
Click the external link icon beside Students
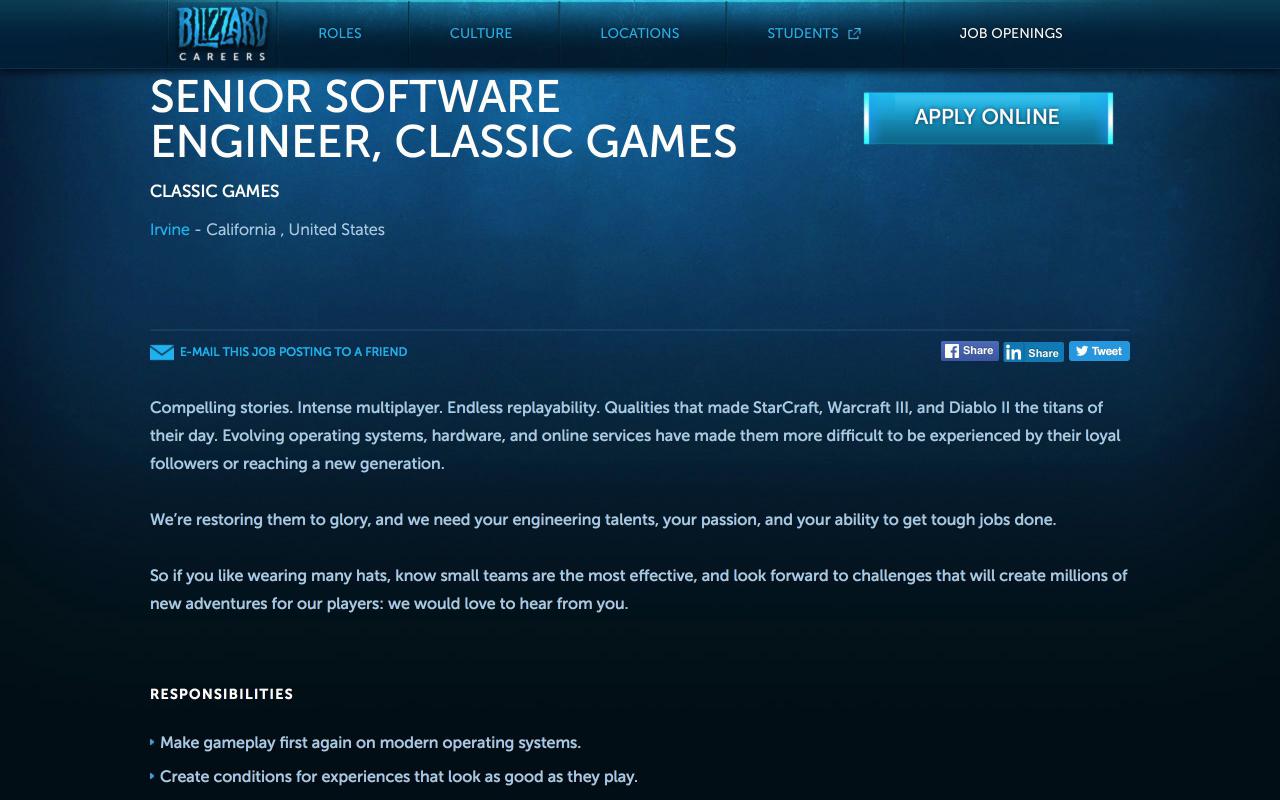(x=854, y=34)
